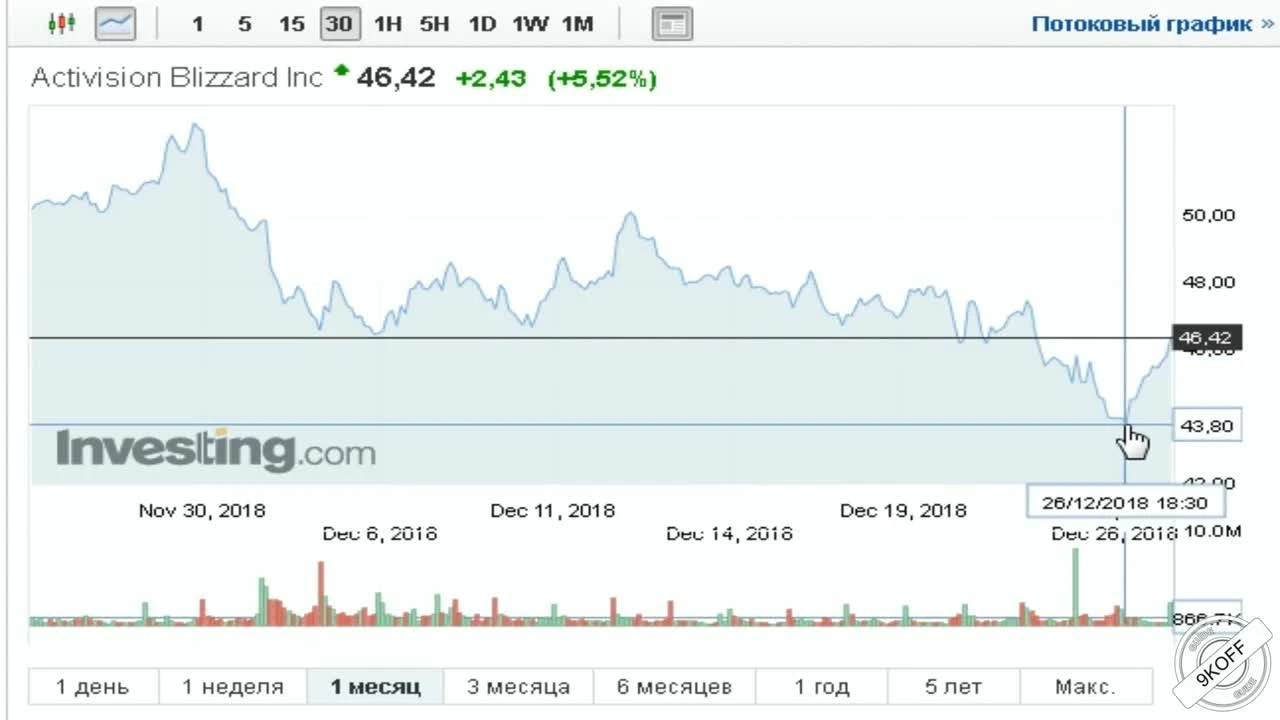Show the 1 неделя range

[232, 687]
